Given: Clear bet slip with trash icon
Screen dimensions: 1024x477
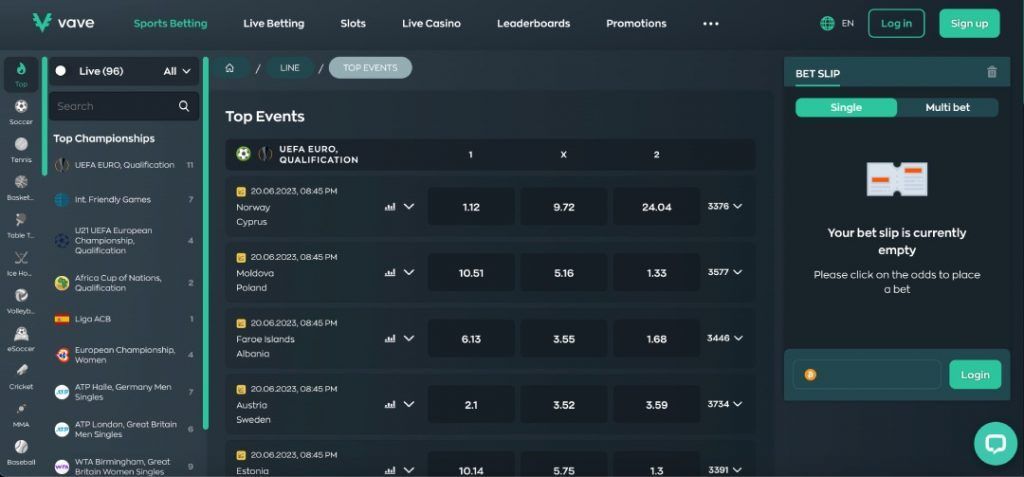Looking at the screenshot, I should pos(992,72).
